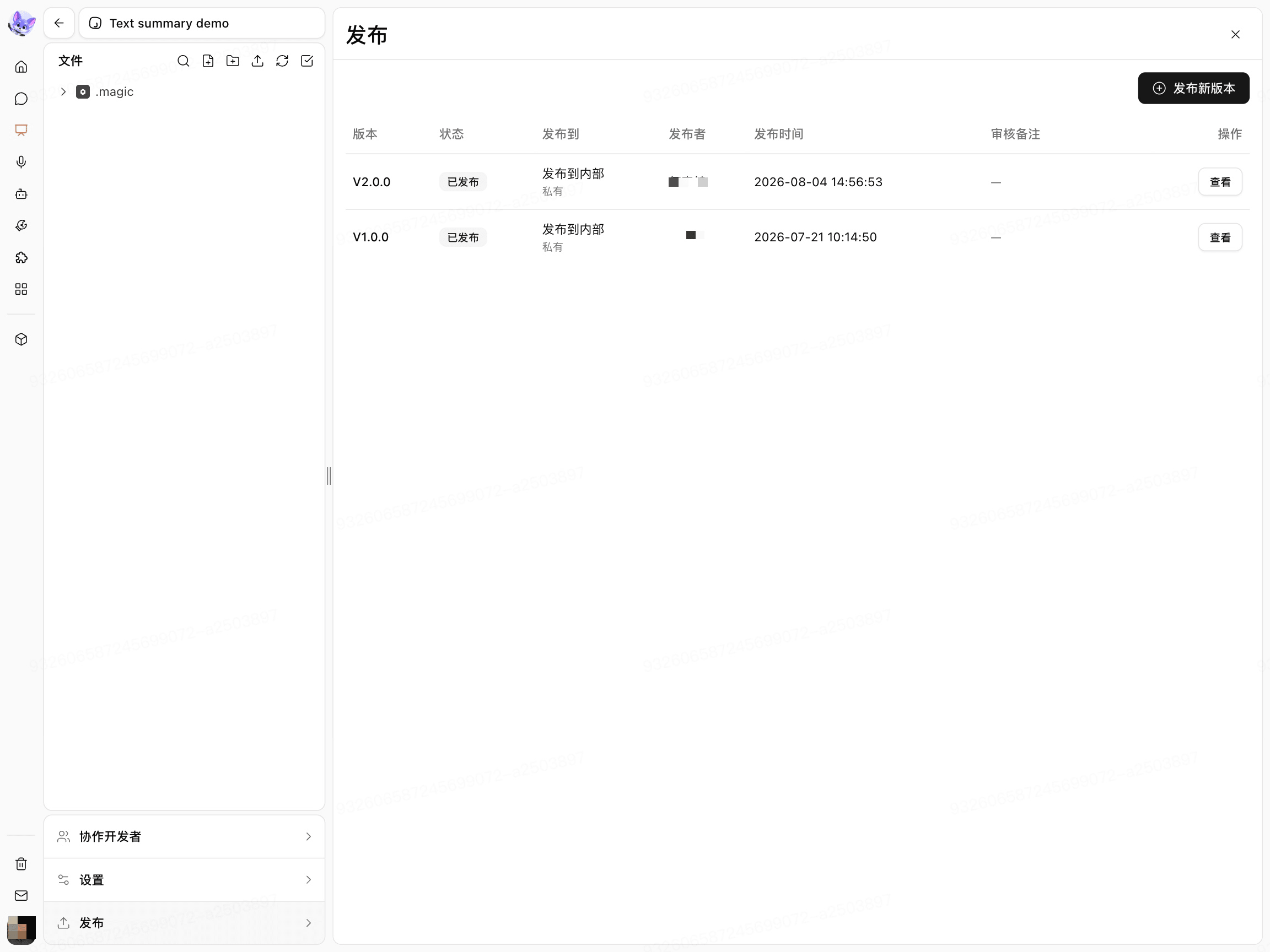Click the user avatar at sidebar bottom
This screenshot has width=1270, height=952.
click(x=21, y=929)
